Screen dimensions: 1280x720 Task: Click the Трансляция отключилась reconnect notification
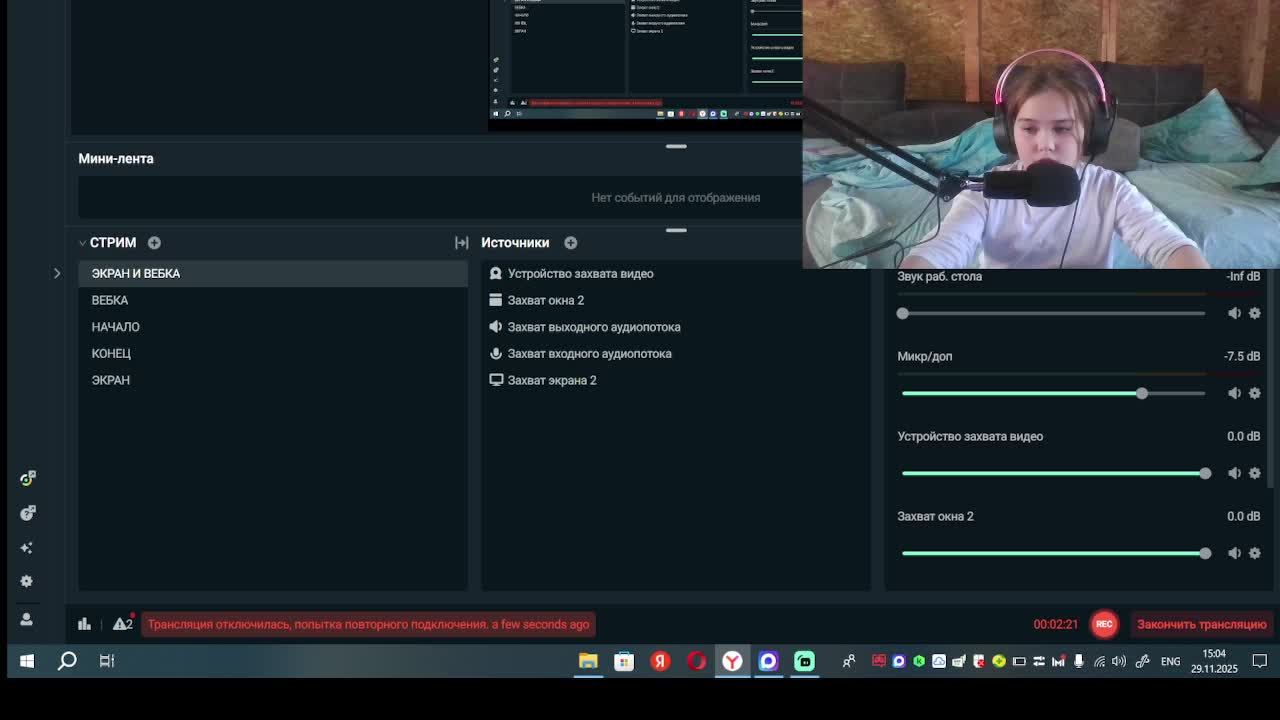point(368,624)
